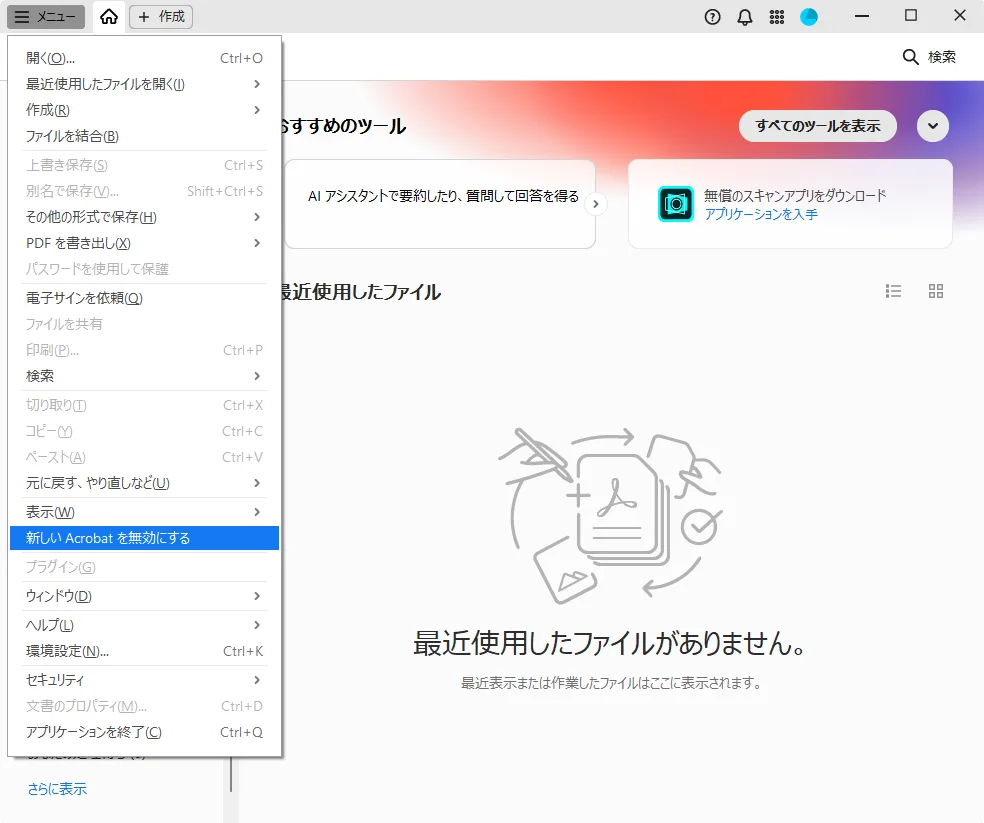Maximize the Acrobat window
Image resolution: width=984 pixels, height=823 pixels.
911,16
